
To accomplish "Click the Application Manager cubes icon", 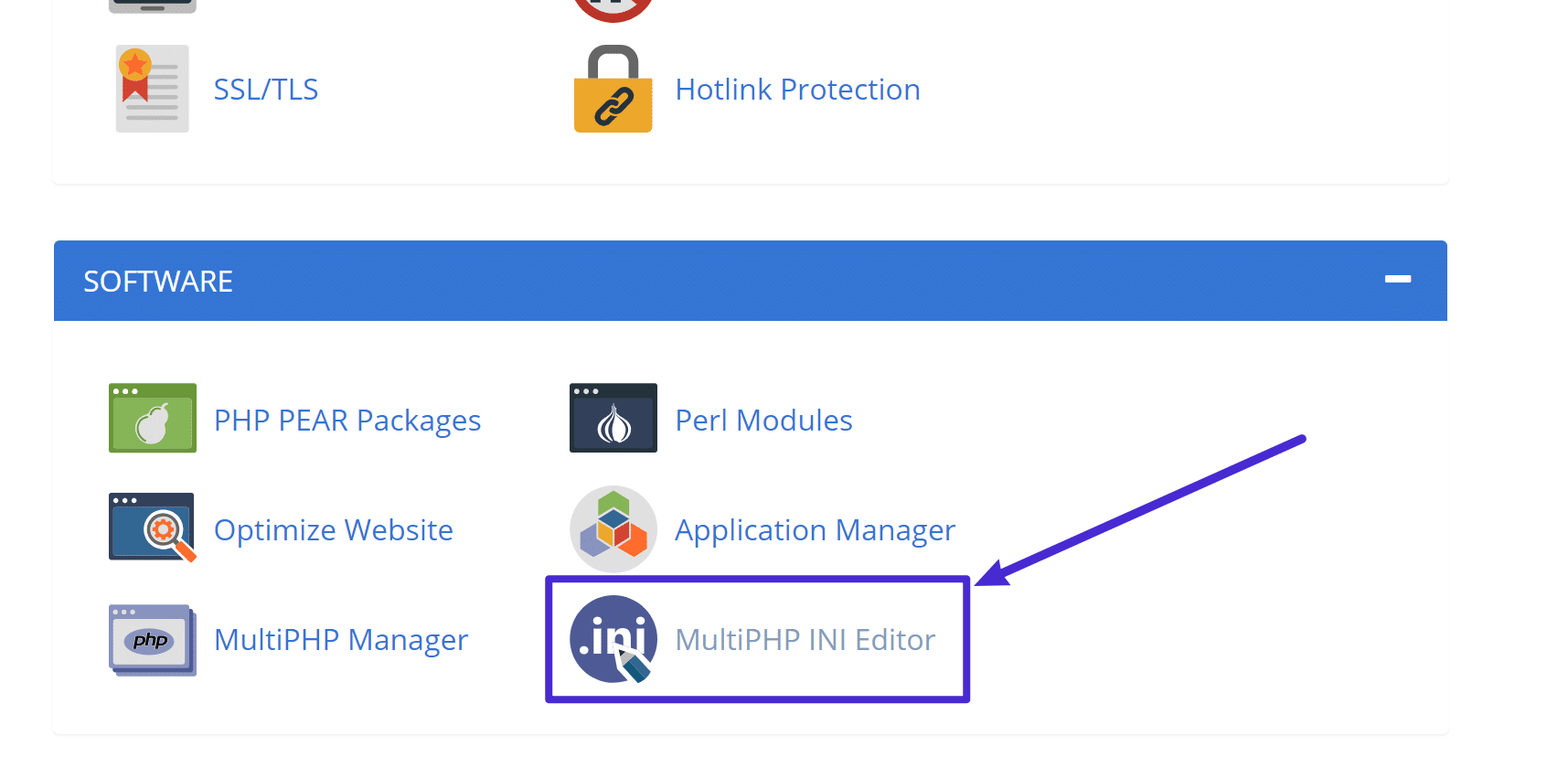I will 613,528.
